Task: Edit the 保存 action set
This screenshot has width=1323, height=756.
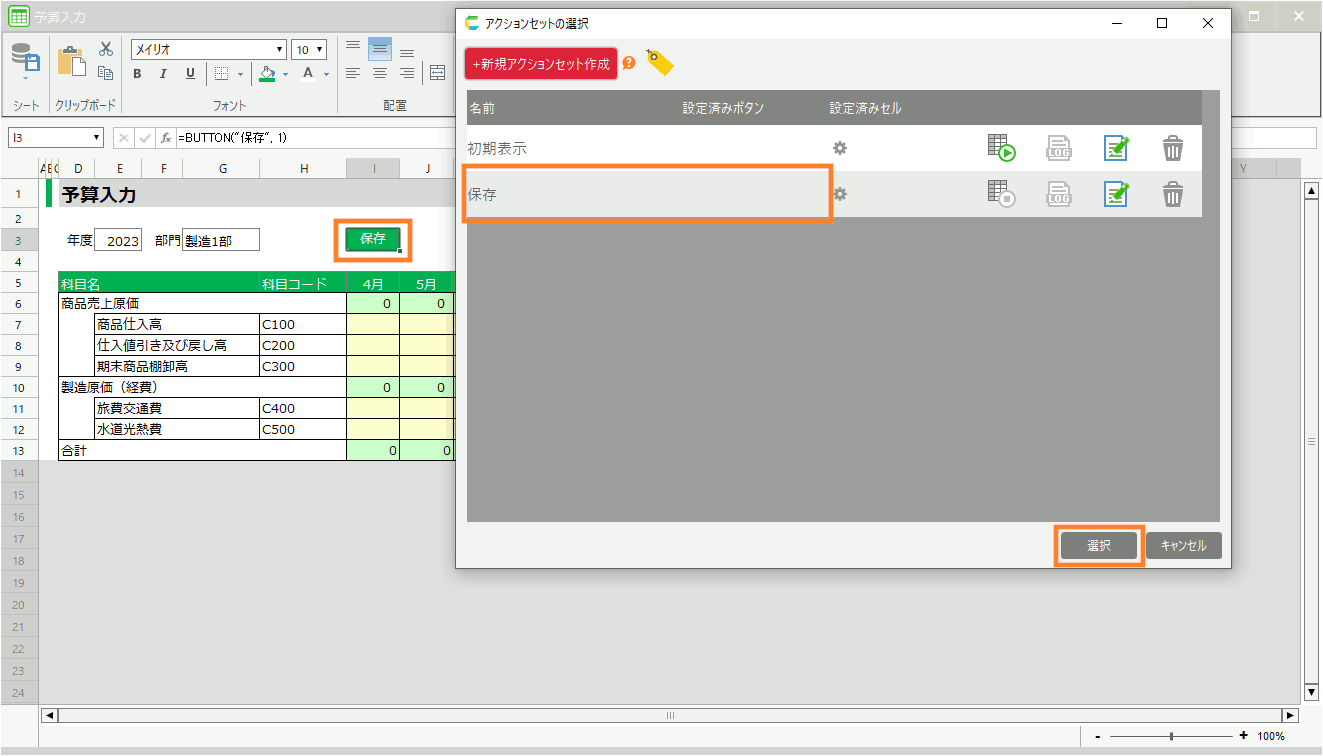Action: 1116,195
